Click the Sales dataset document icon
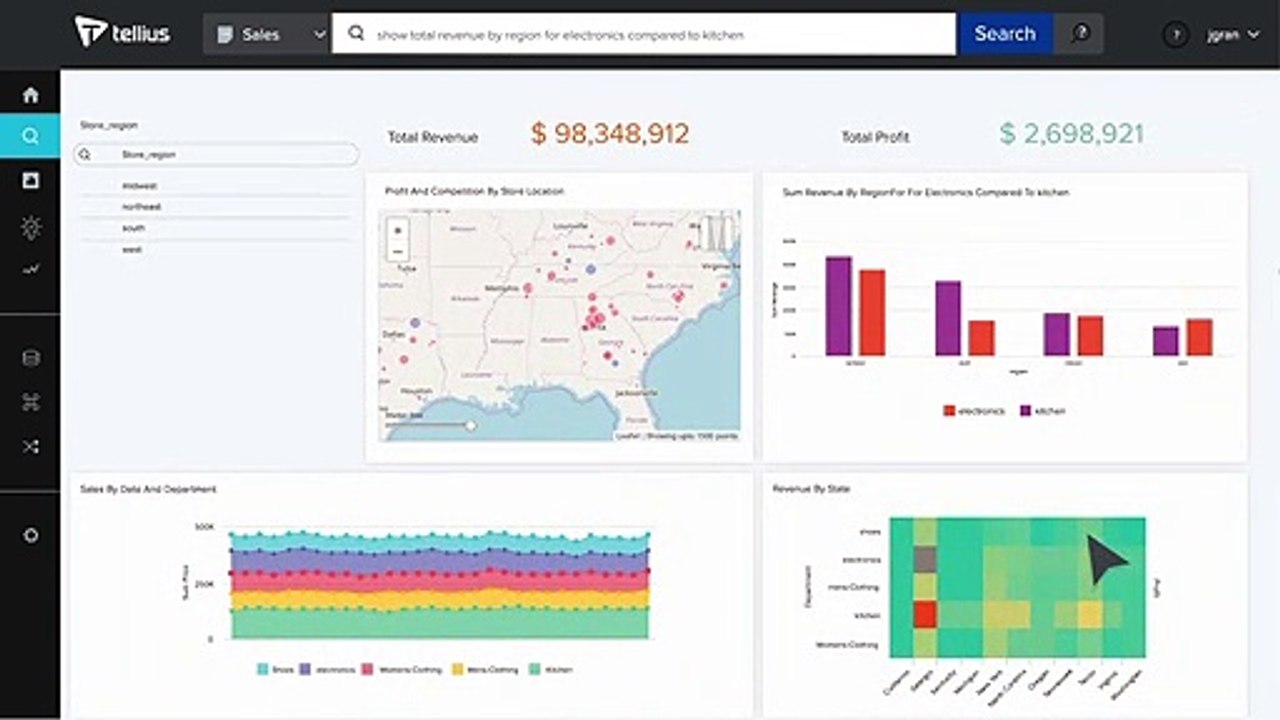 click(x=224, y=34)
